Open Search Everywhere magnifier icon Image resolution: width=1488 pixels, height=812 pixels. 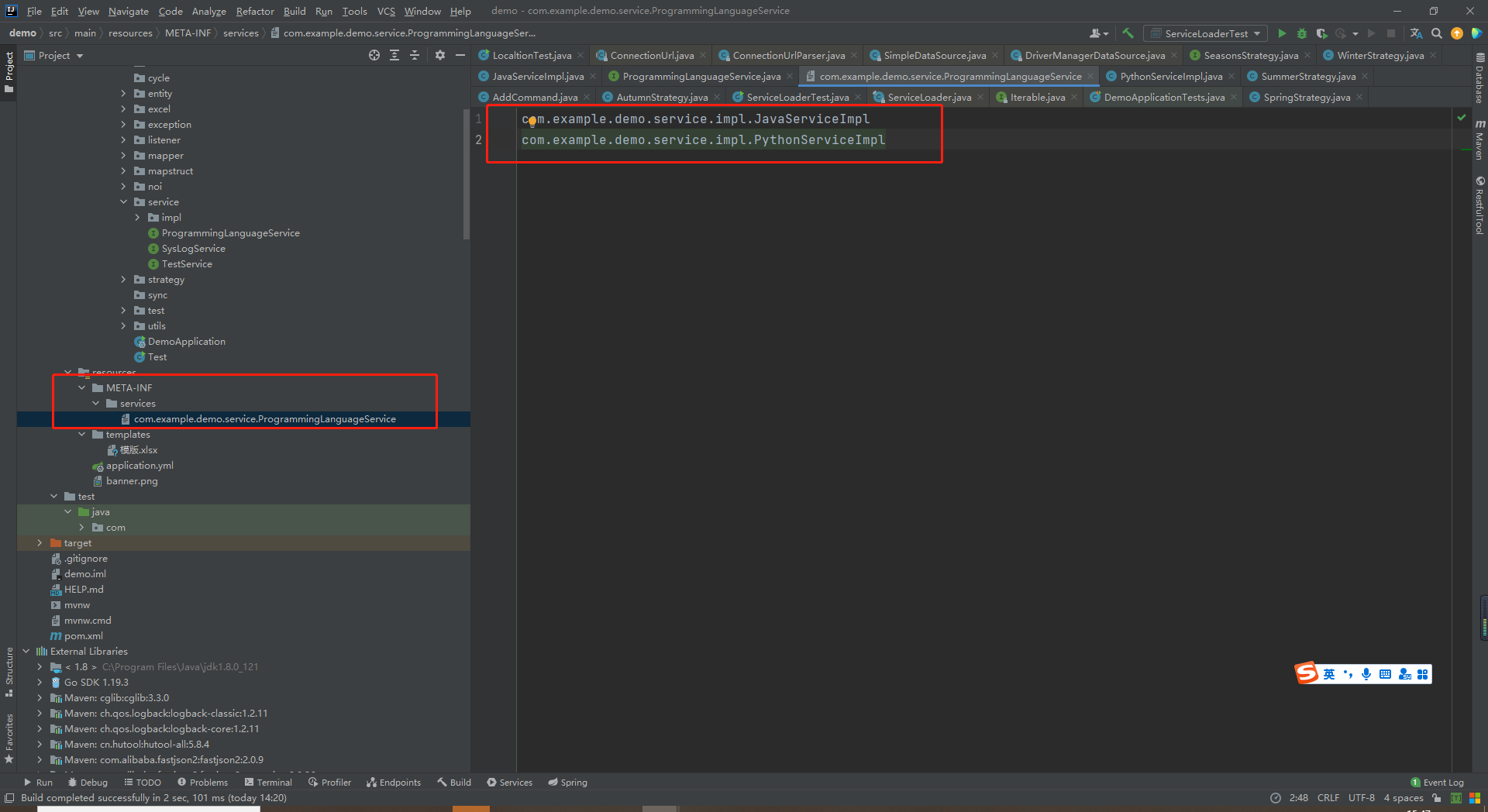pos(1437,33)
